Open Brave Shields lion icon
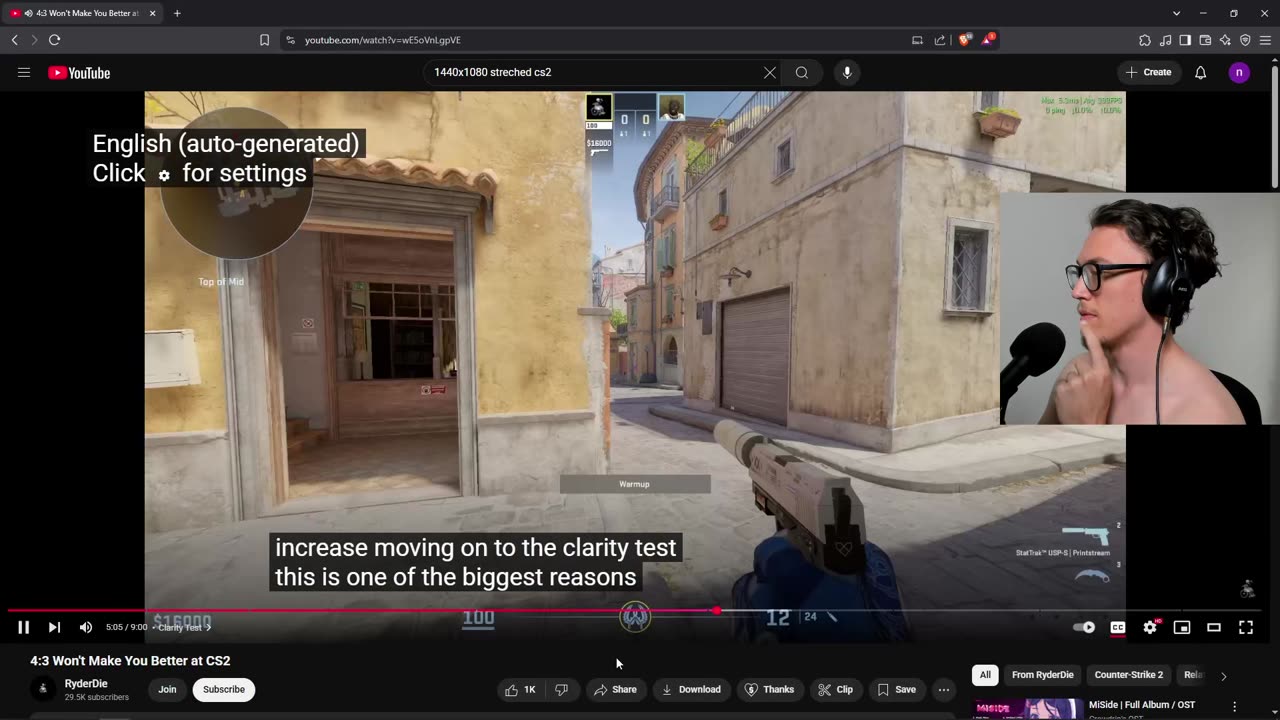Image resolution: width=1280 pixels, height=720 pixels. tap(965, 40)
